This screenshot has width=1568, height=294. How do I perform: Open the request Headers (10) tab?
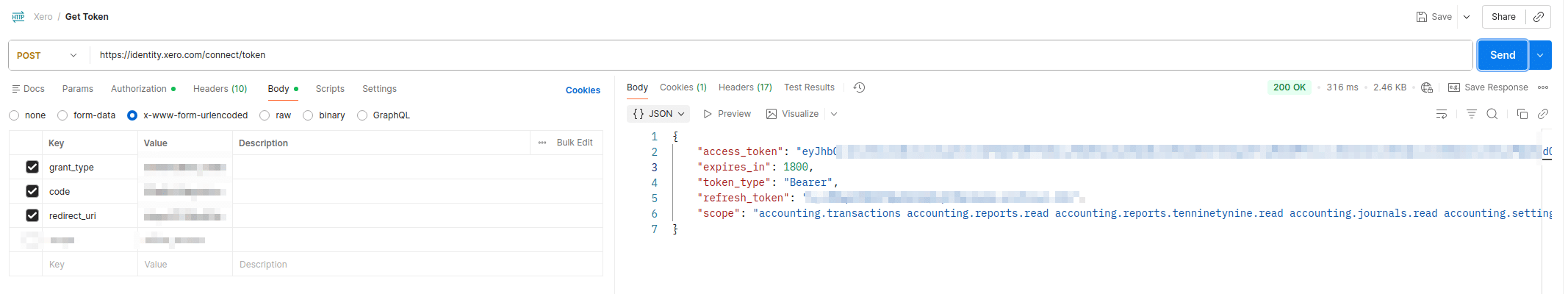click(x=220, y=89)
